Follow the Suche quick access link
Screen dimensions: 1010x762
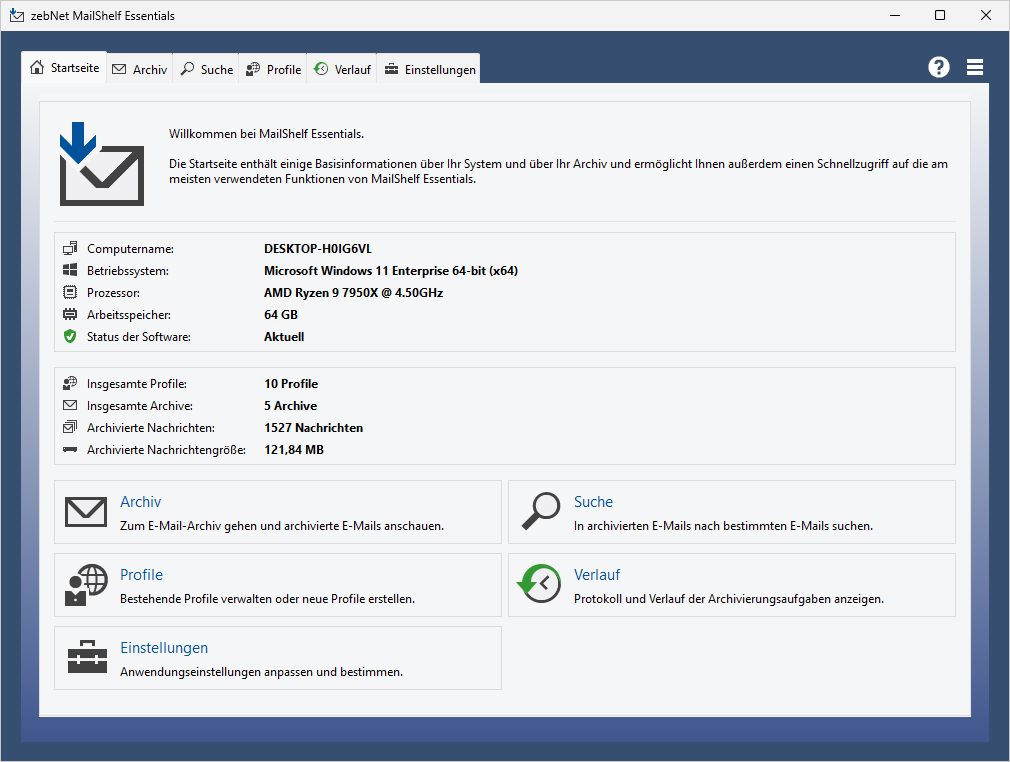pyautogui.click(x=593, y=502)
